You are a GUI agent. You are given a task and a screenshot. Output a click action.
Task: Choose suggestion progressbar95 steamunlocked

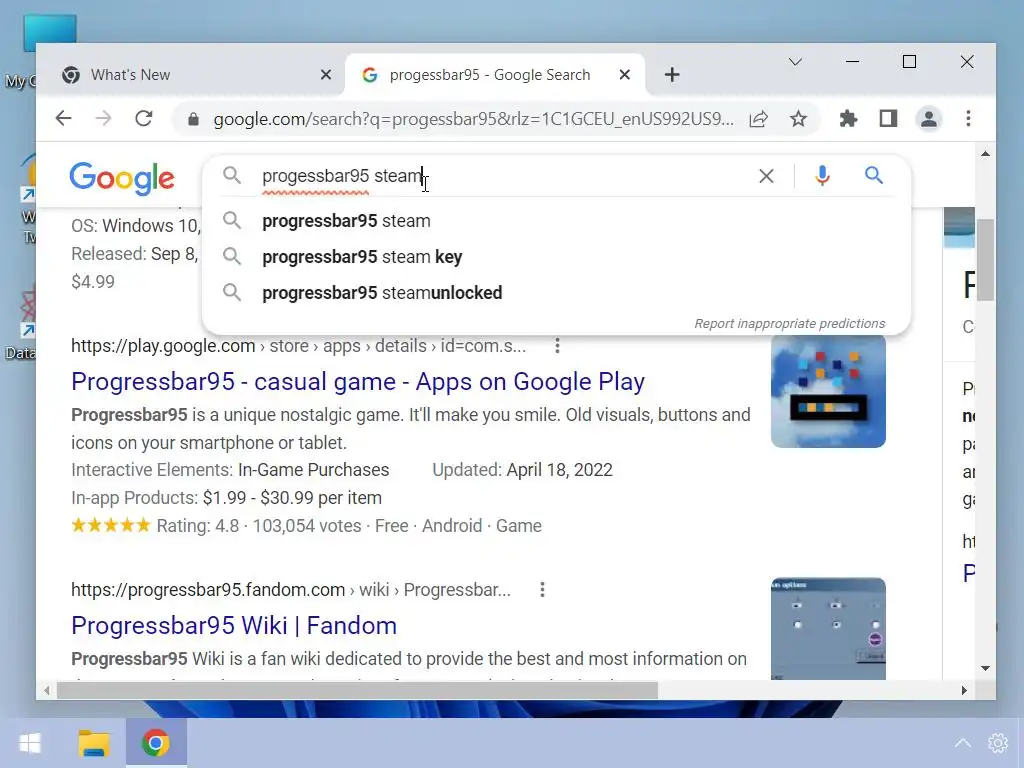[x=556, y=293]
